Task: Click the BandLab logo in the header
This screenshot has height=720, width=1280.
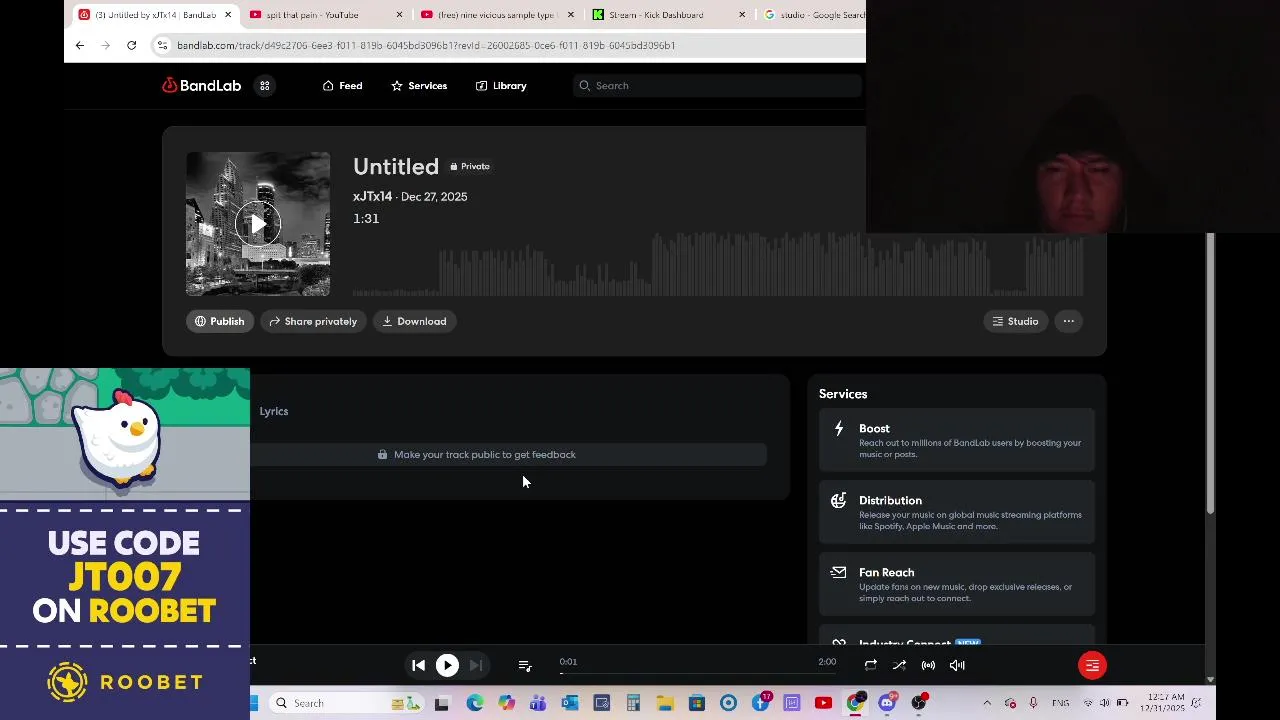Action: (201, 86)
